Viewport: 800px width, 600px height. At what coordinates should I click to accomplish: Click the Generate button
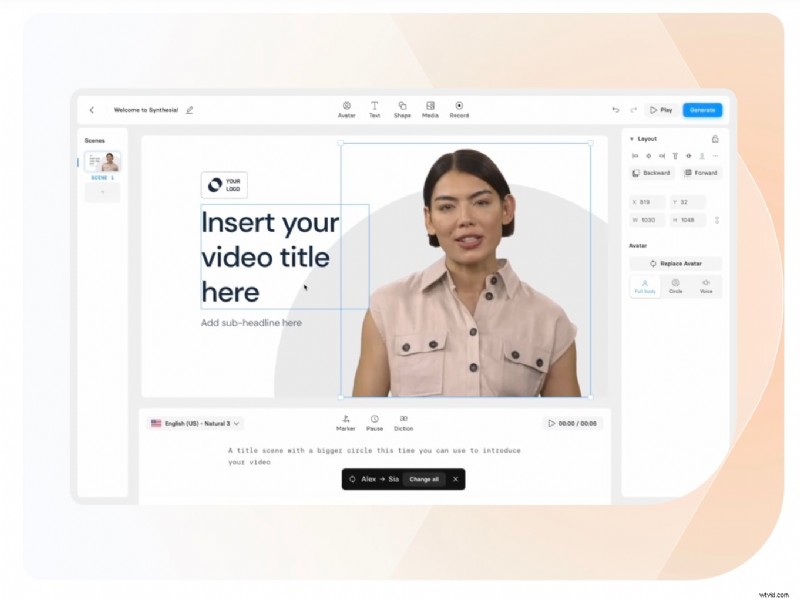tap(702, 110)
